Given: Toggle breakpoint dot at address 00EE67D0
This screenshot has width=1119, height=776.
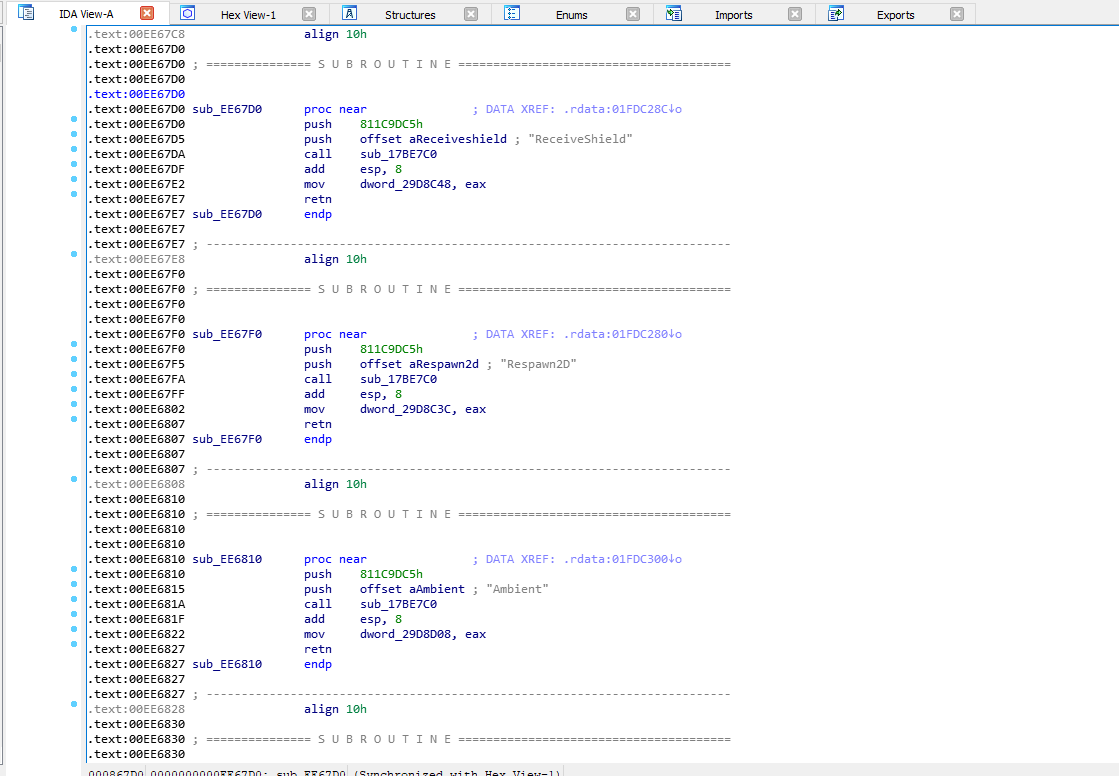Looking at the screenshot, I should pyautogui.click(x=74, y=119).
